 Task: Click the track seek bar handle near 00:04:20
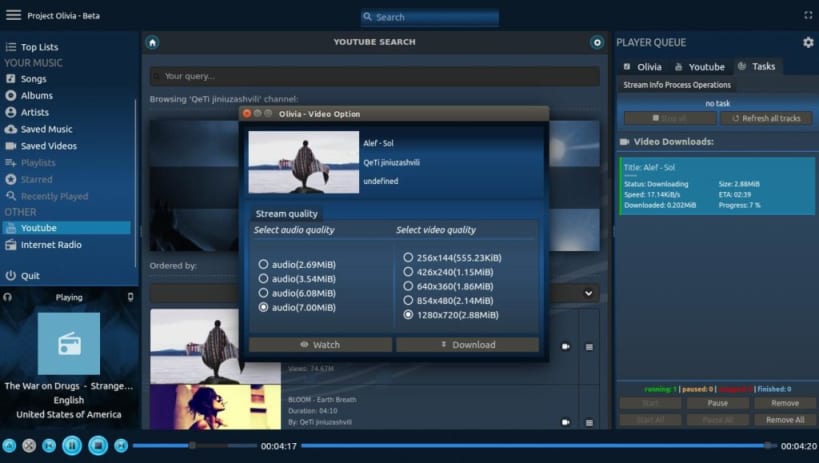(768, 446)
